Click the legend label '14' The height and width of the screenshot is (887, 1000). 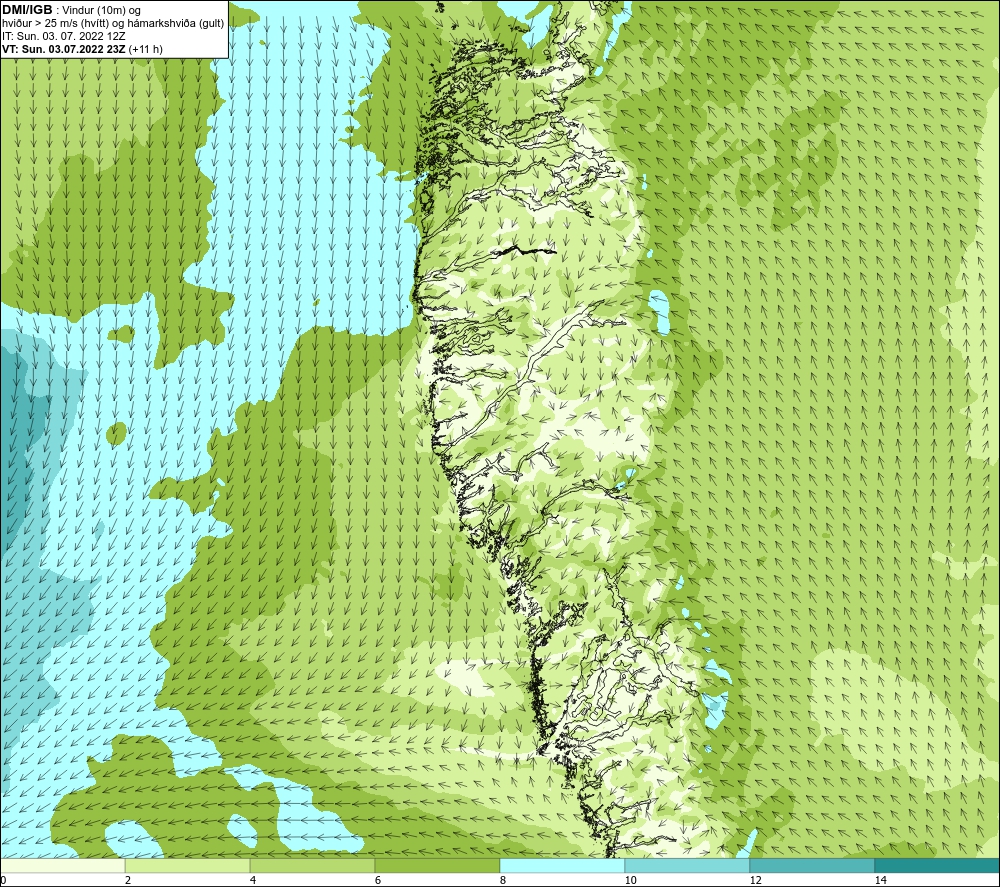point(880,881)
